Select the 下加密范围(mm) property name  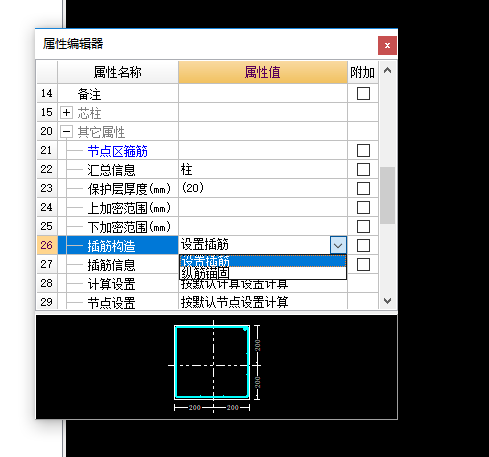click(129, 227)
